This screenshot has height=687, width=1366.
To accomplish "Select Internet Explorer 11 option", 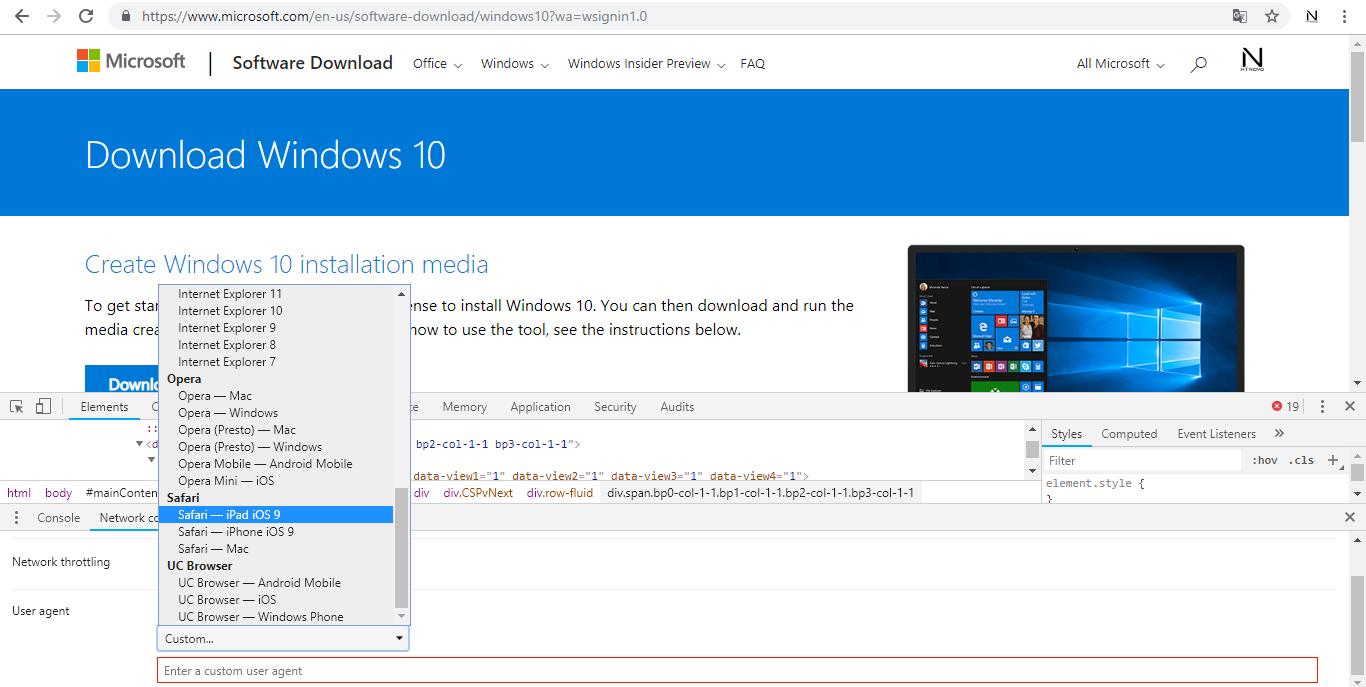I will point(276,293).
